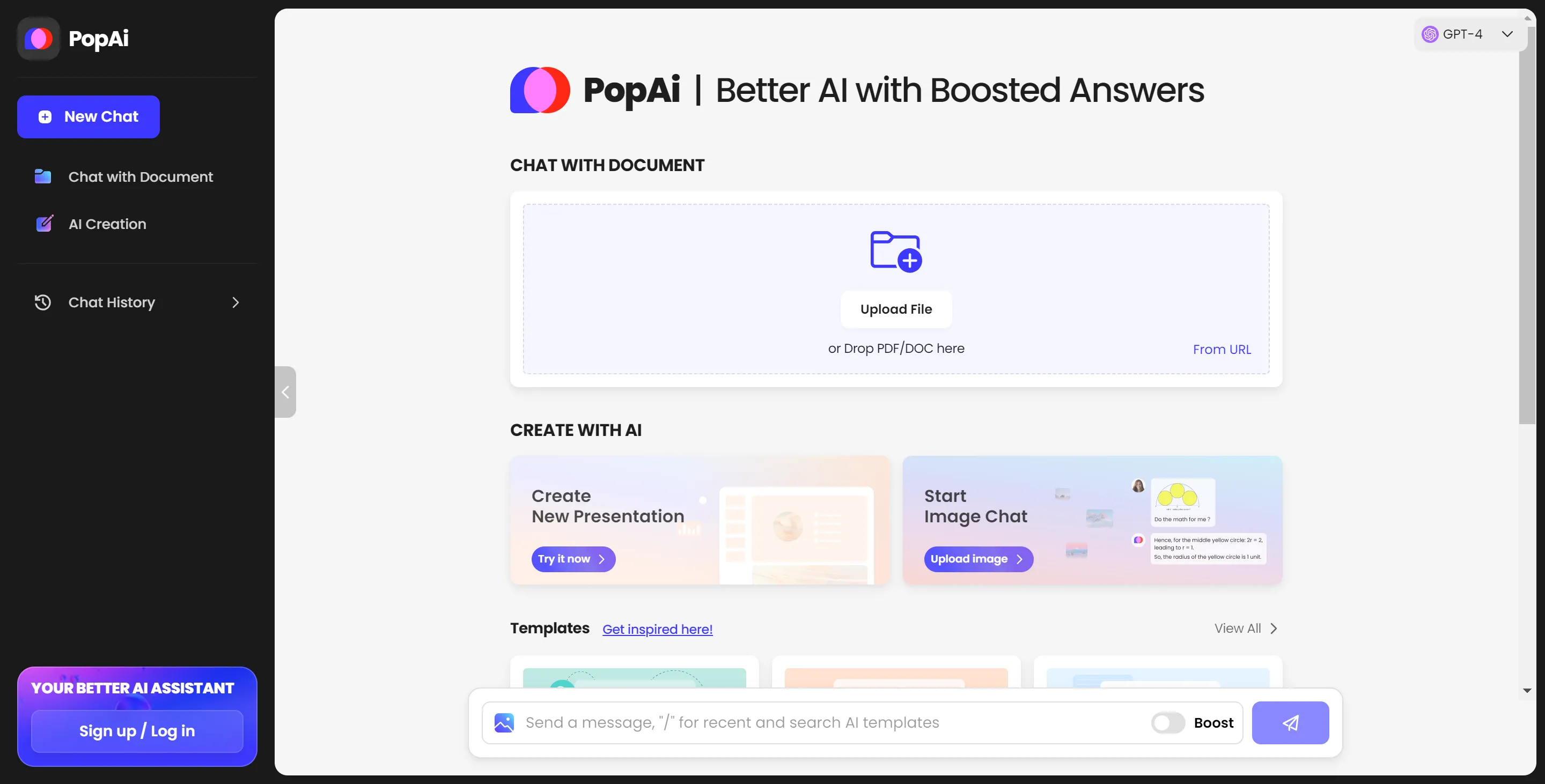
Task: Click the Send message arrow icon
Action: (1290, 723)
